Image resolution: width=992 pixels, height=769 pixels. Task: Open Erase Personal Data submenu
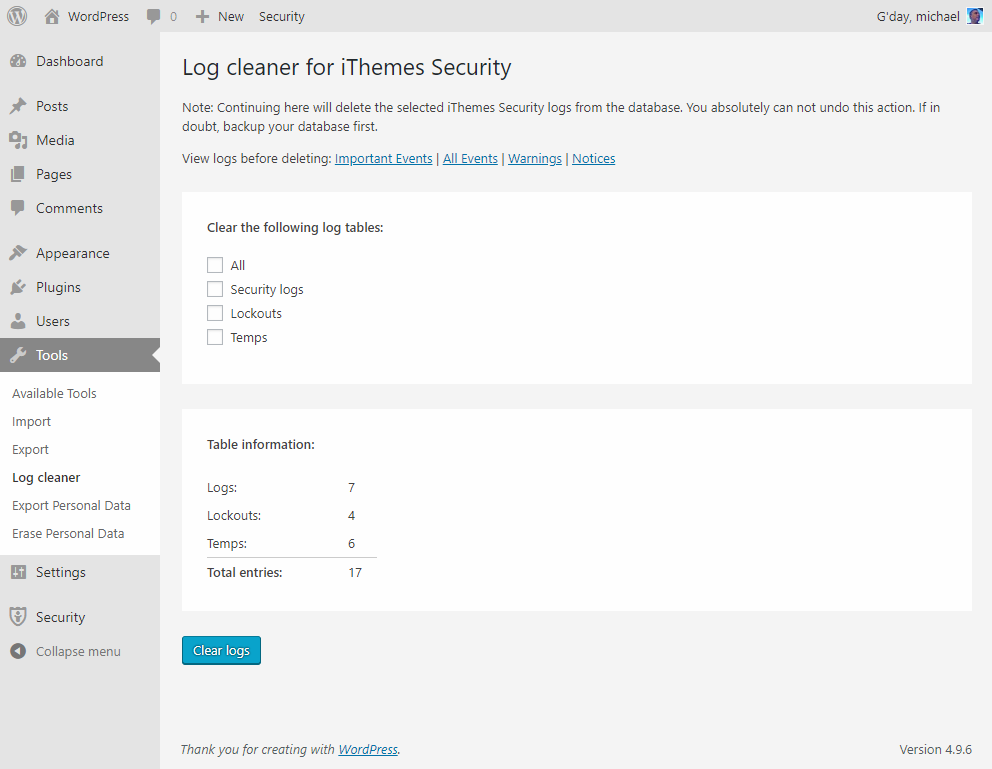coord(68,534)
